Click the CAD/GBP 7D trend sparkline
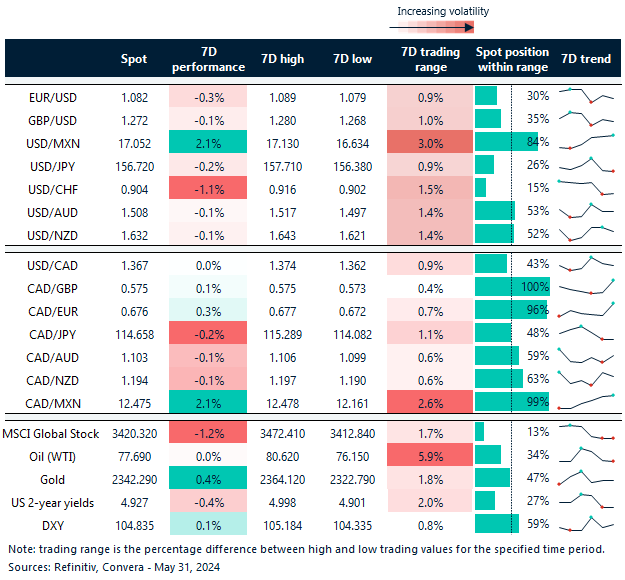 coord(586,287)
